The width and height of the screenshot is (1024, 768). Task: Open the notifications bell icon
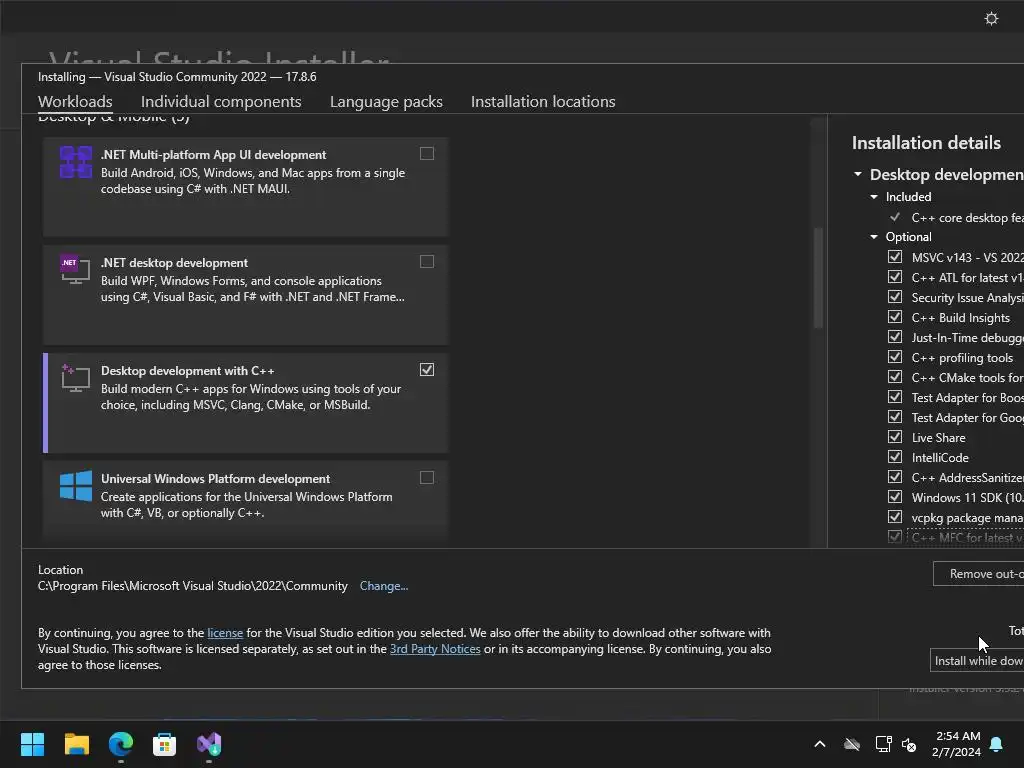coord(996,744)
